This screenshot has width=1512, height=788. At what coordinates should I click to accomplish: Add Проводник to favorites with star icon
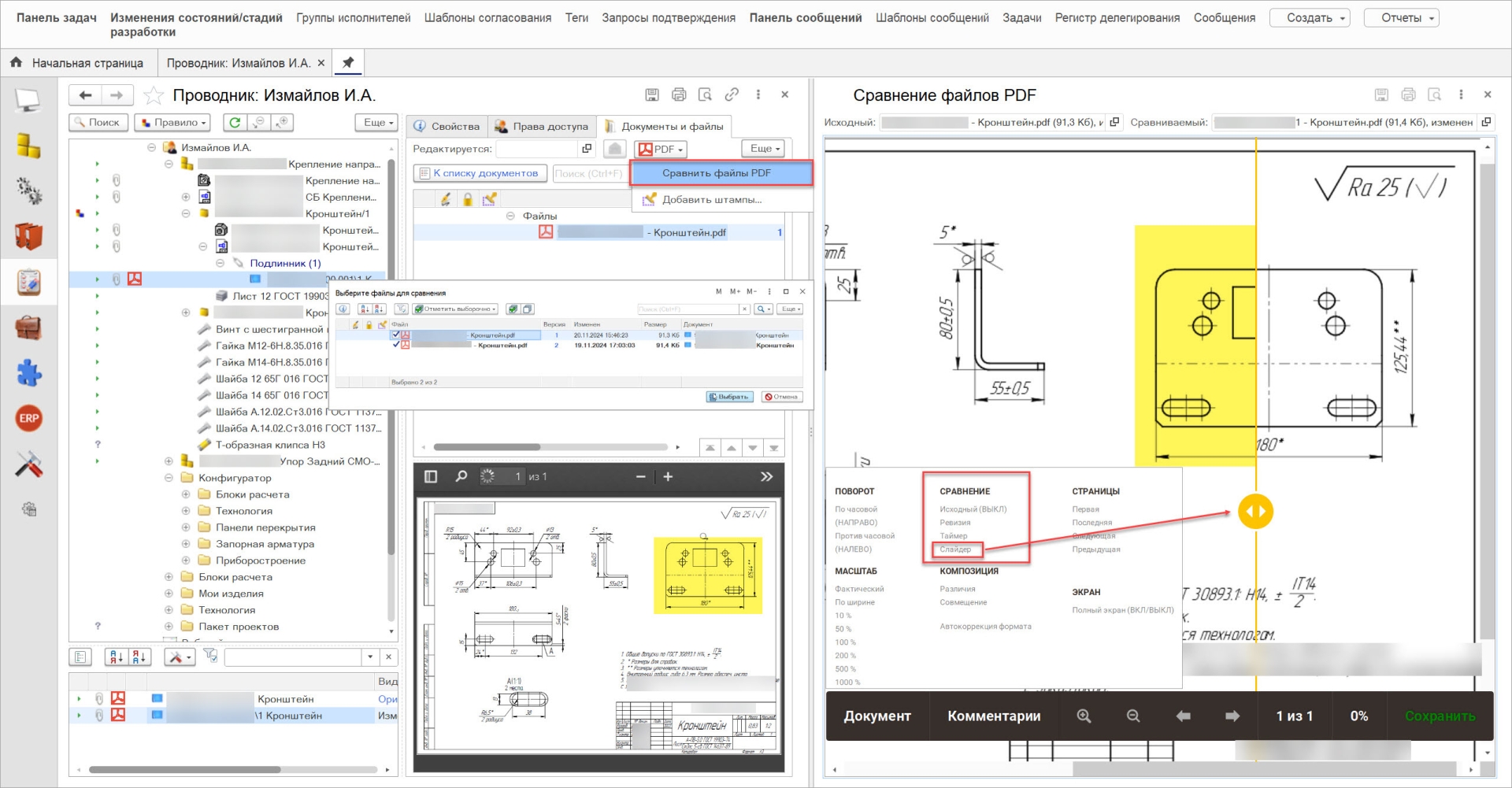pos(154,96)
